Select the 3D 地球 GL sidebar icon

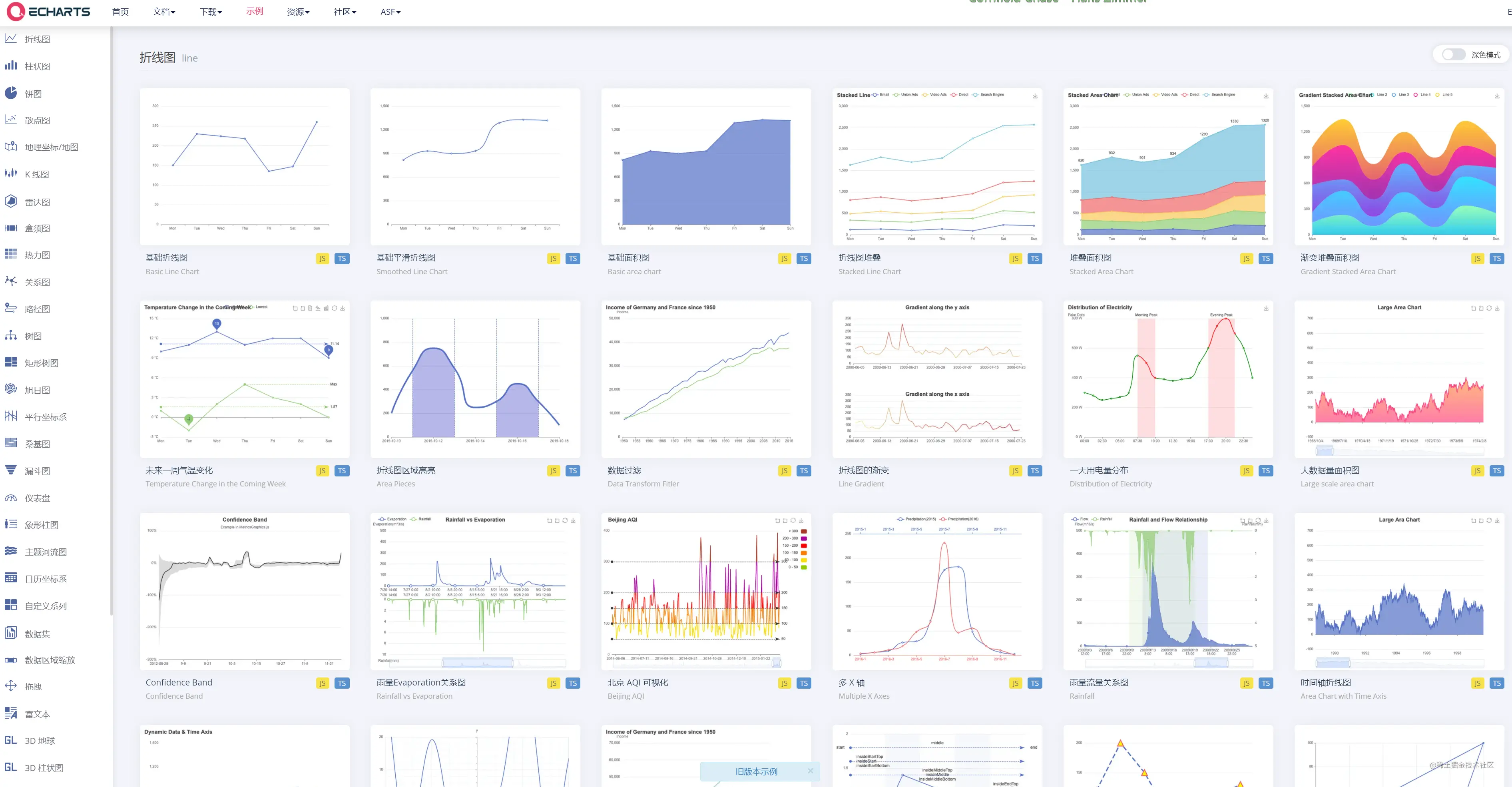tap(10, 740)
